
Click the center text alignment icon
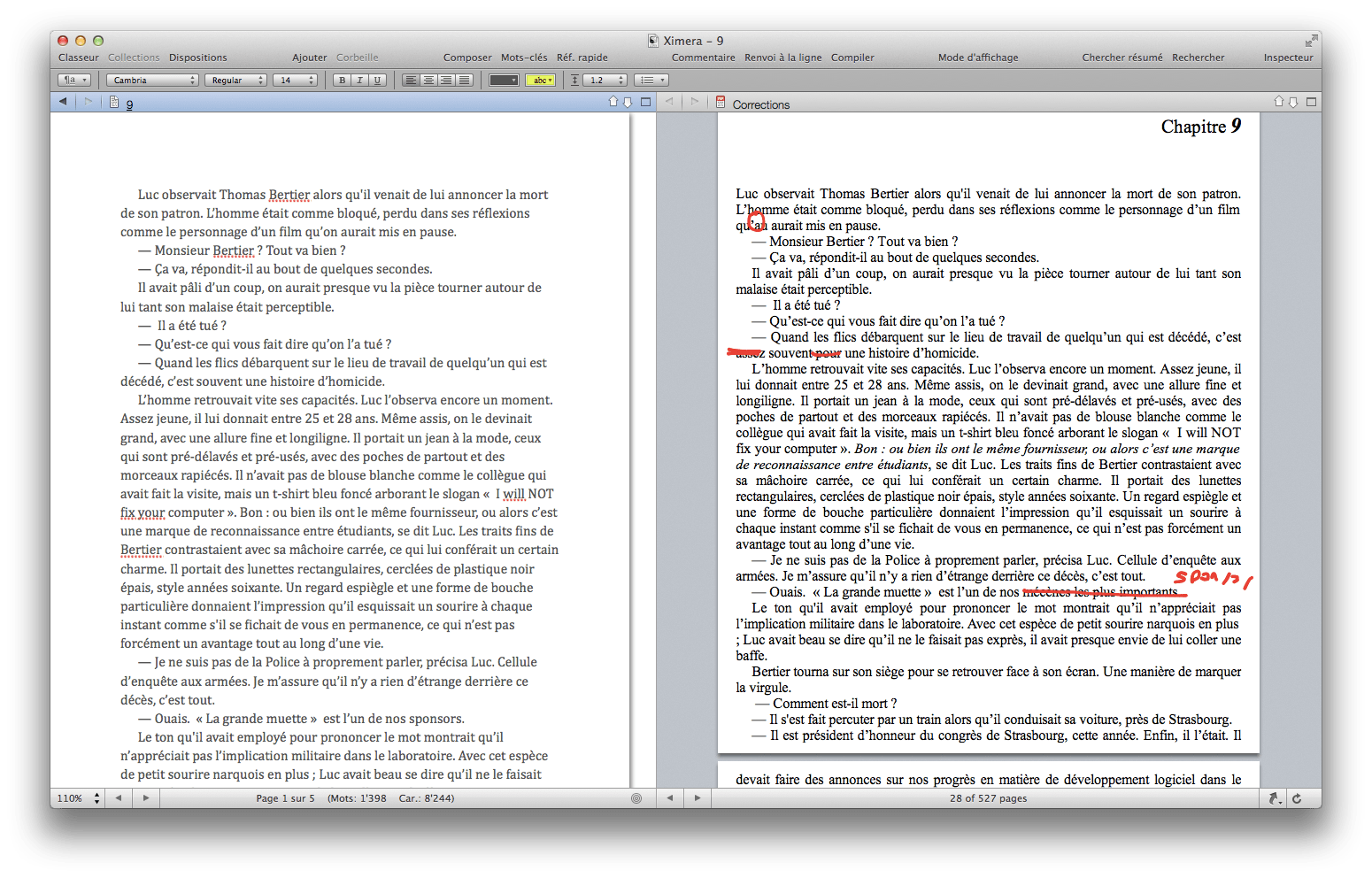click(x=428, y=81)
